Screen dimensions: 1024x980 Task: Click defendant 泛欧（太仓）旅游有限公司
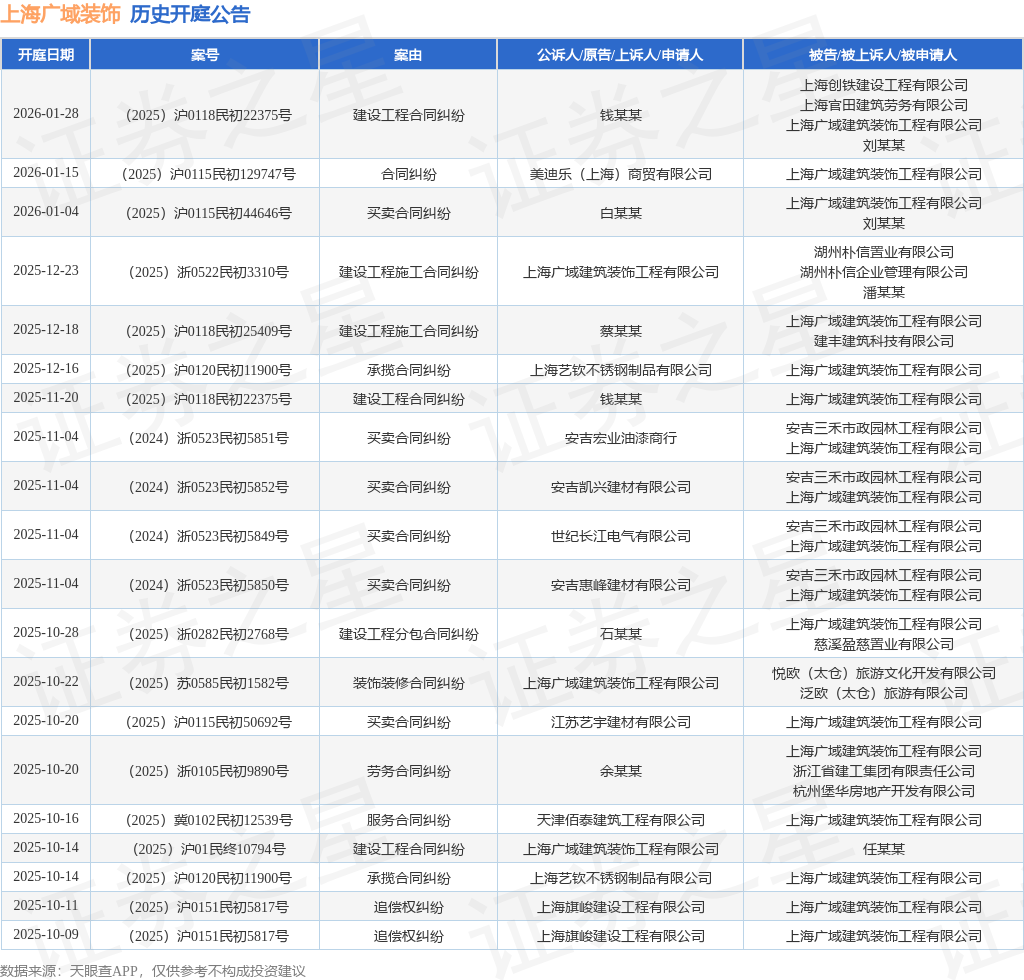pyautogui.click(x=884, y=693)
